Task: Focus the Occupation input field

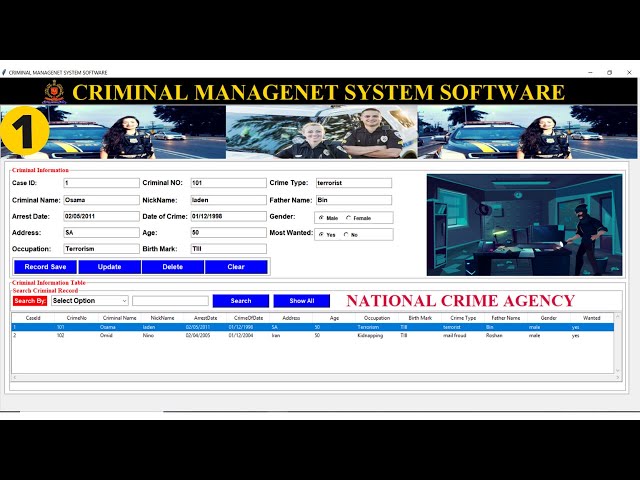Action: click(x=101, y=249)
